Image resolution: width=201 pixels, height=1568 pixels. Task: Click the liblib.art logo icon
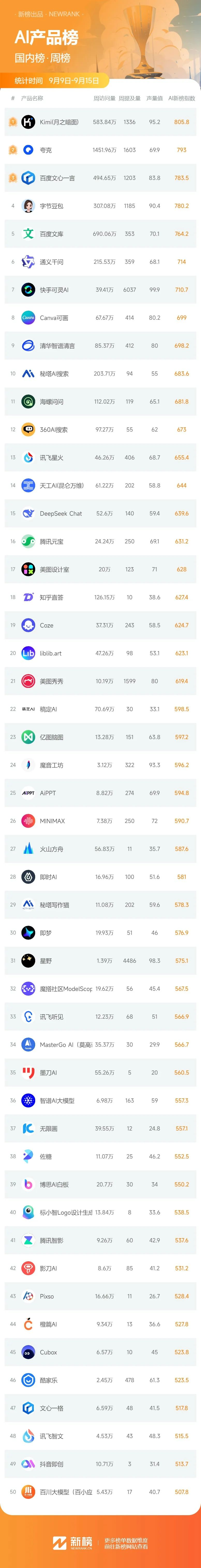28,653
